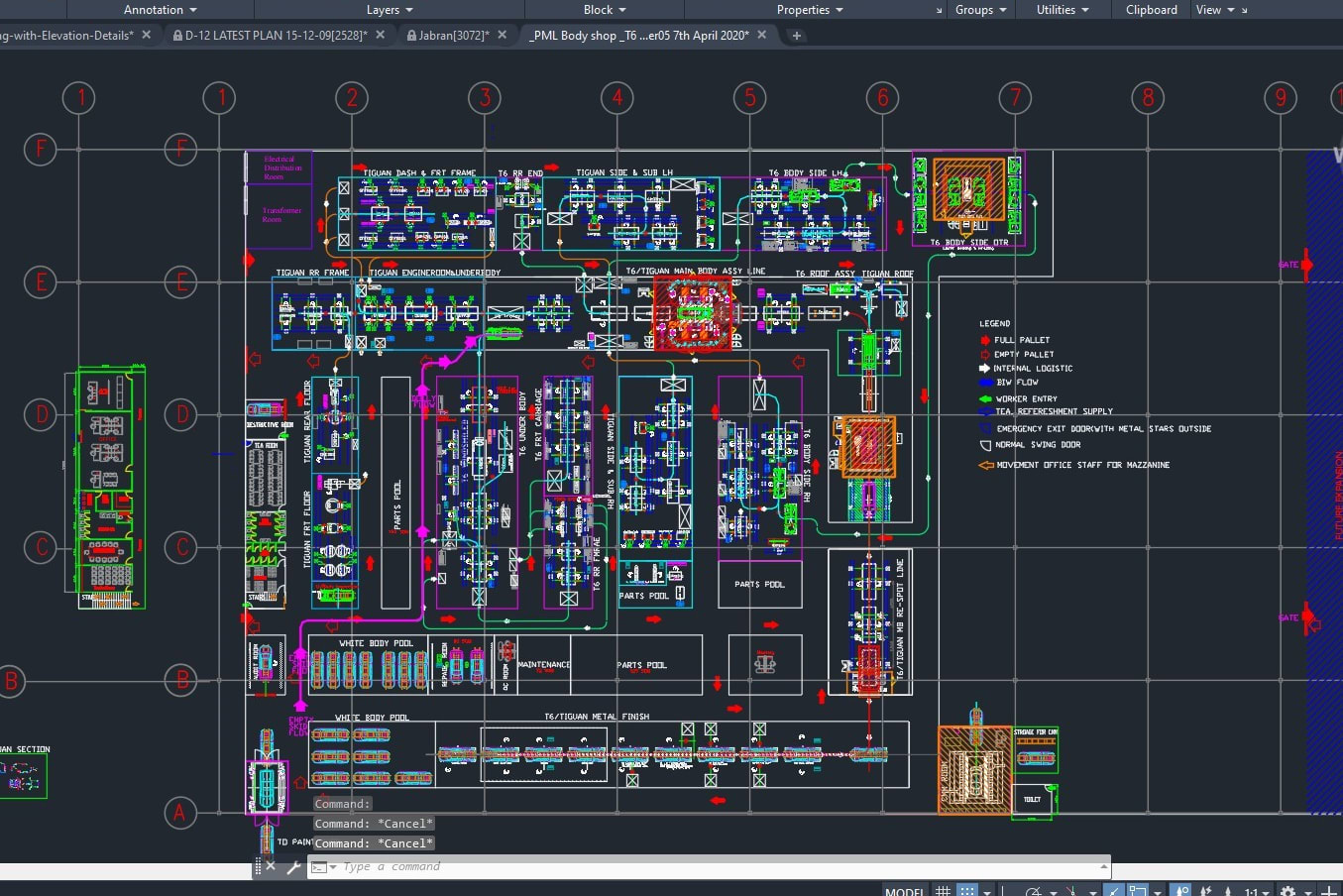Open the Clipboard ribbon panel
The height and width of the screenshot is (896, 1343).
(x=1151, y=10)
